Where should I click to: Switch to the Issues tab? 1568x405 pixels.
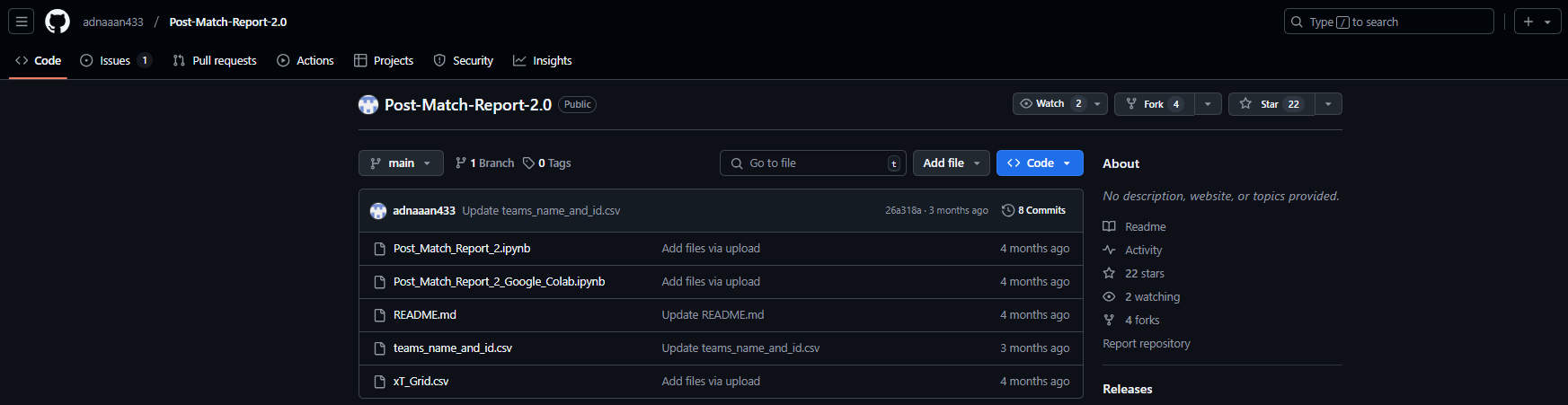(x=115, y=61)
